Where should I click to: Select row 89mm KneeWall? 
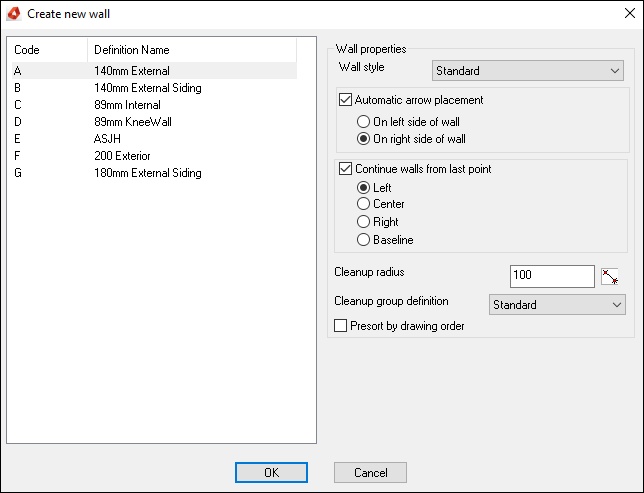tap(154, 122)
